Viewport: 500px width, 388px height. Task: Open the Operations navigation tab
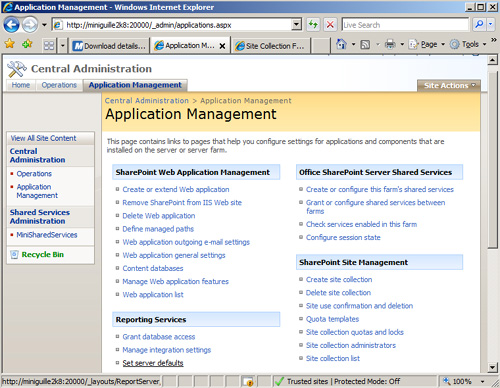pyautogui.click(x=59, y=85)
